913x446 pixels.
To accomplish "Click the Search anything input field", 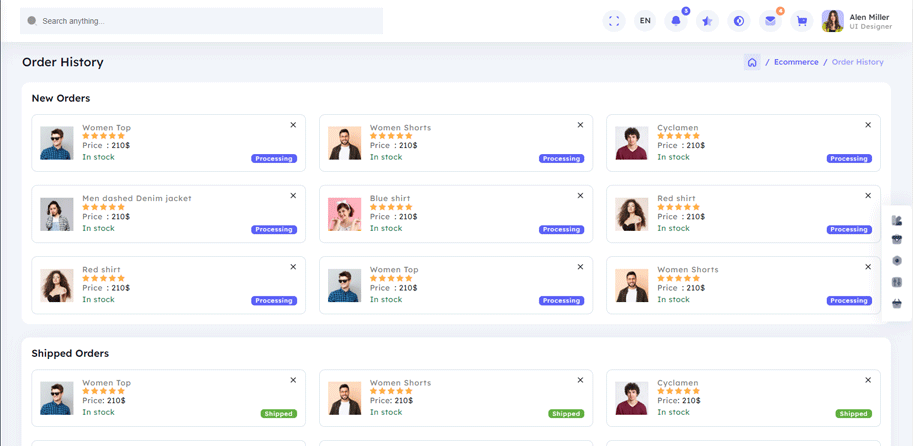I will tap(201, 21).
